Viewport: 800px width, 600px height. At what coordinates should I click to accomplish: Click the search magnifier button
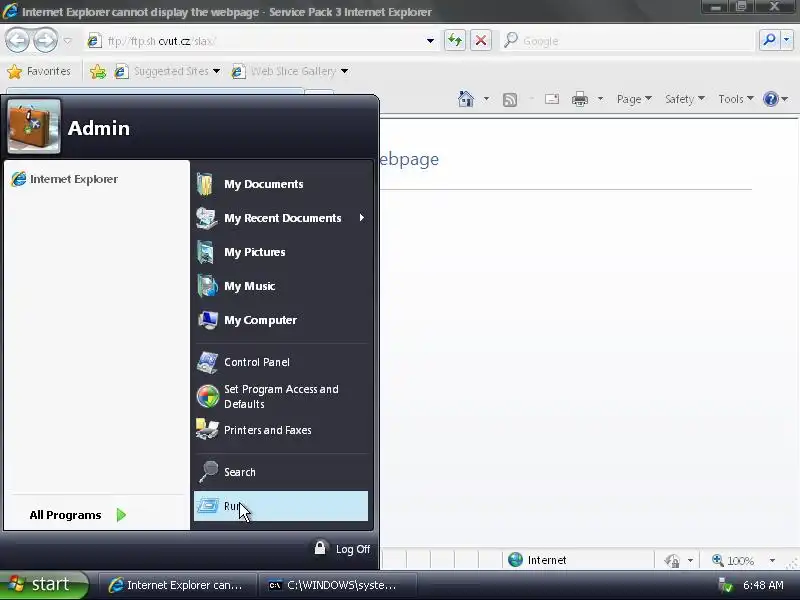pyautogui.click(x=769, y=40)
